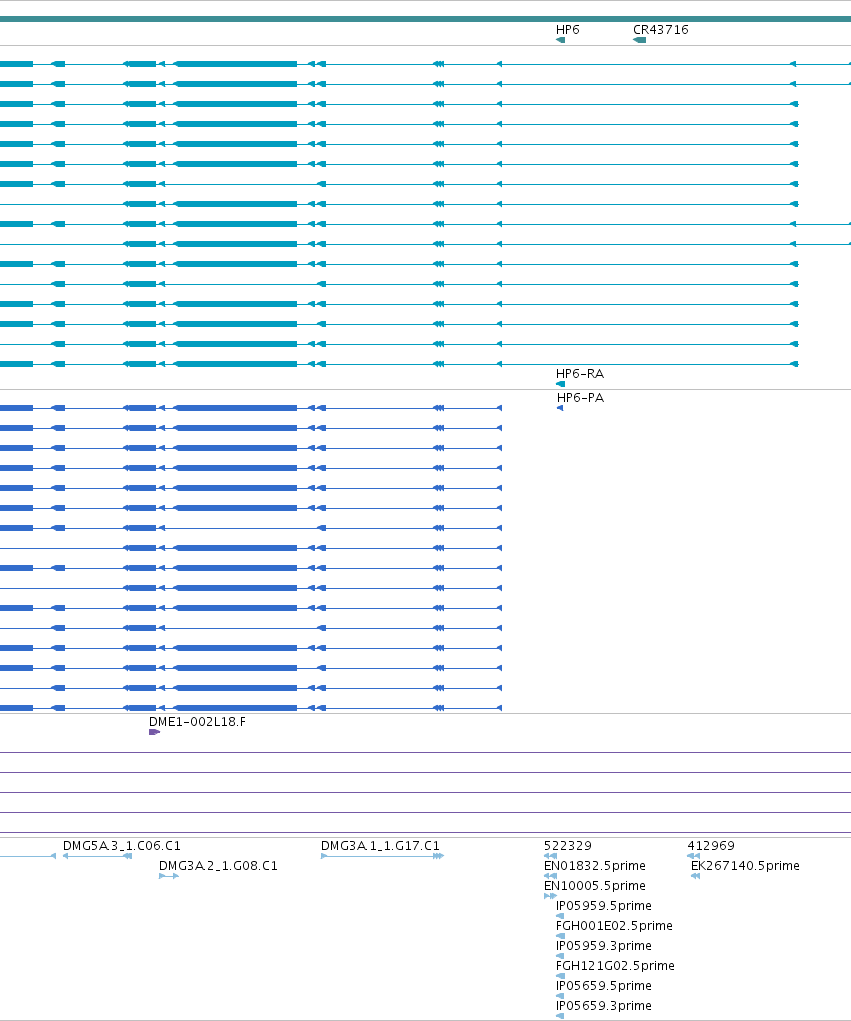
Task: Select the purple DME1-002L18.F glyph
Action: pyautogui.click(x=154, y=732)
